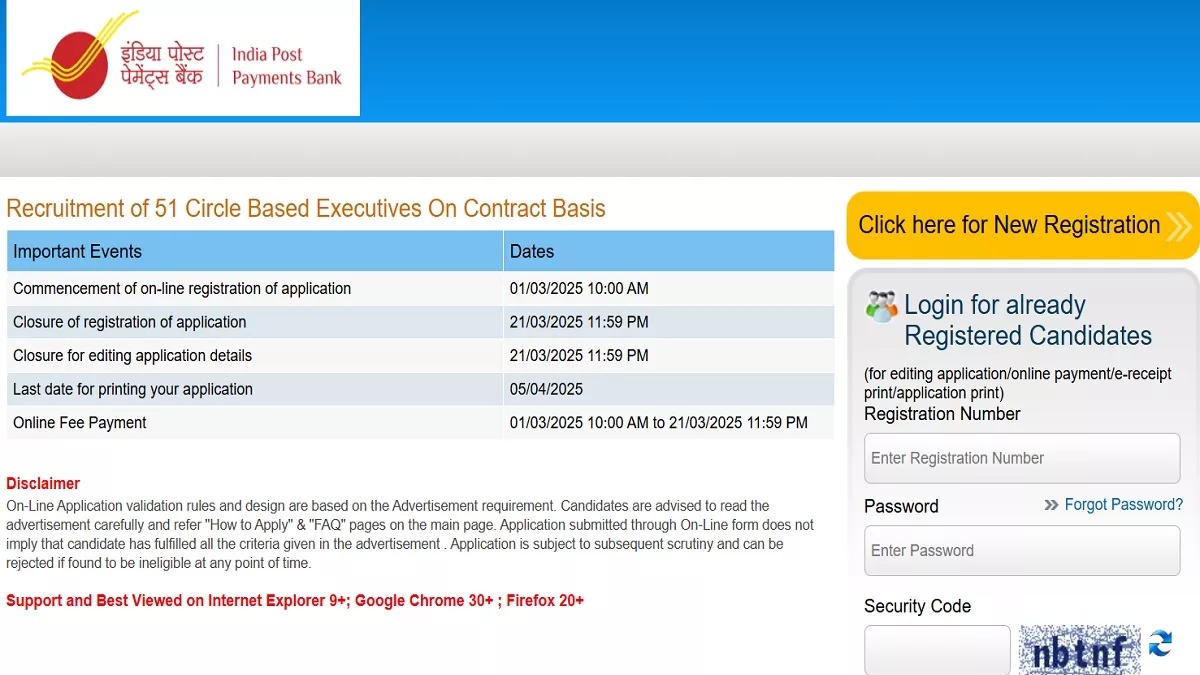Select the Important Events column header
The height and width of the screenshot is (675, 1200).
pos(254,251)
